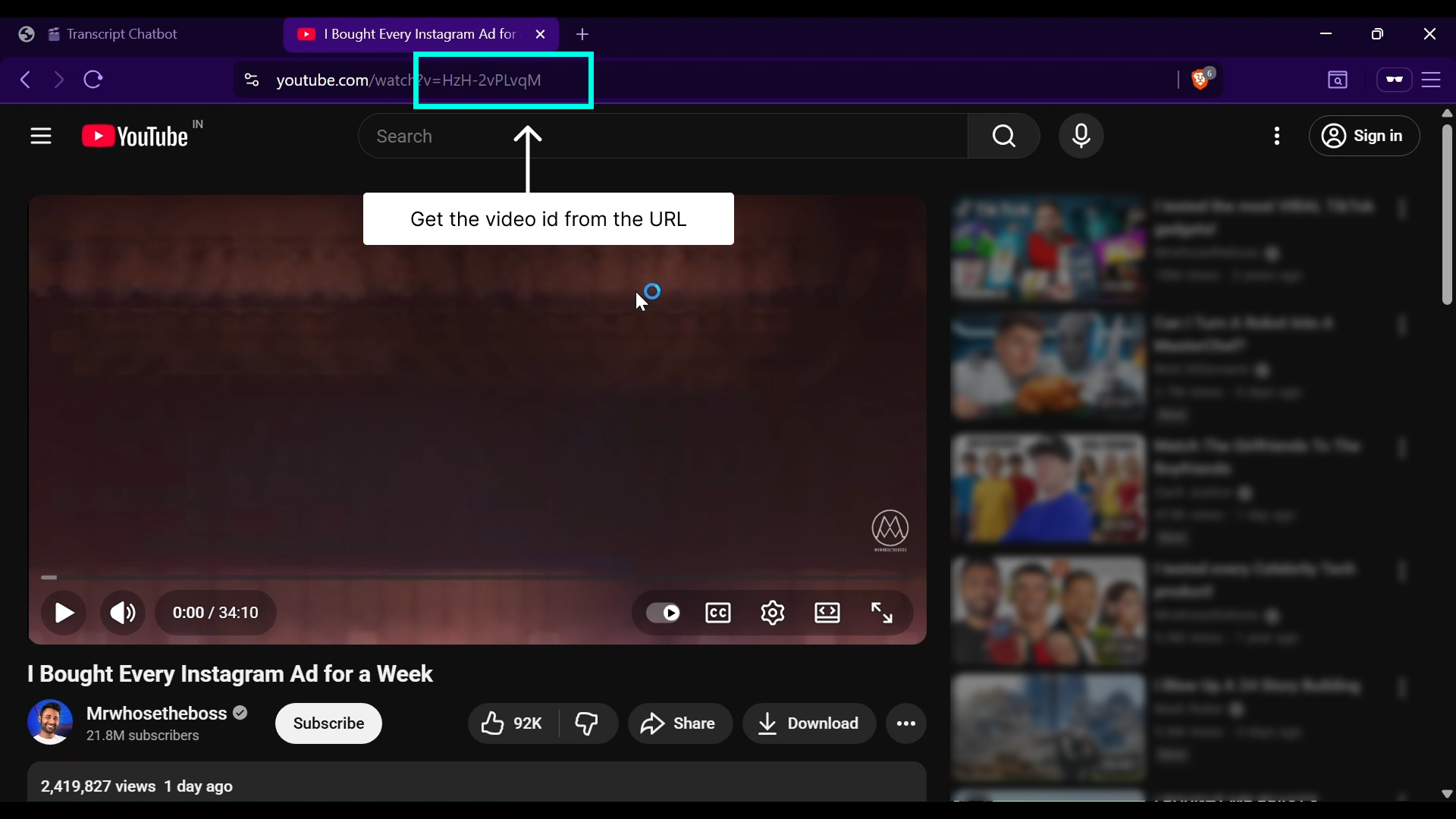This screenshot has height=819, width=1456.
Task: Sign in to YouTube
Action: pos(1363,136)
